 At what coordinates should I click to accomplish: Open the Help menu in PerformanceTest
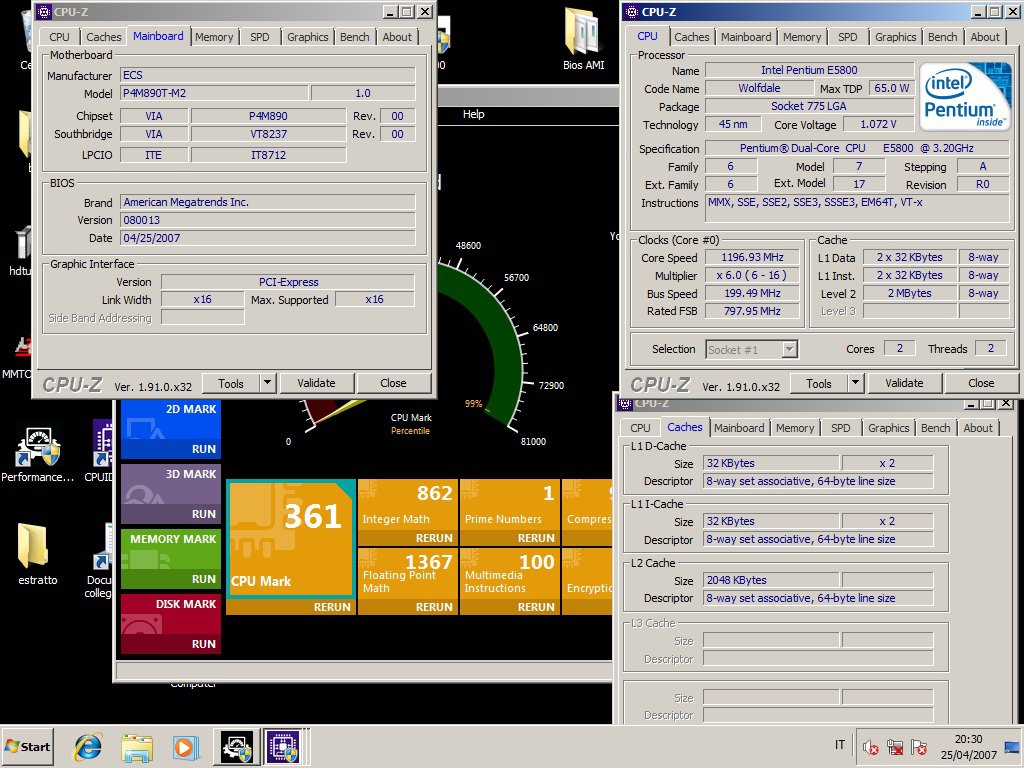[473, 114]
